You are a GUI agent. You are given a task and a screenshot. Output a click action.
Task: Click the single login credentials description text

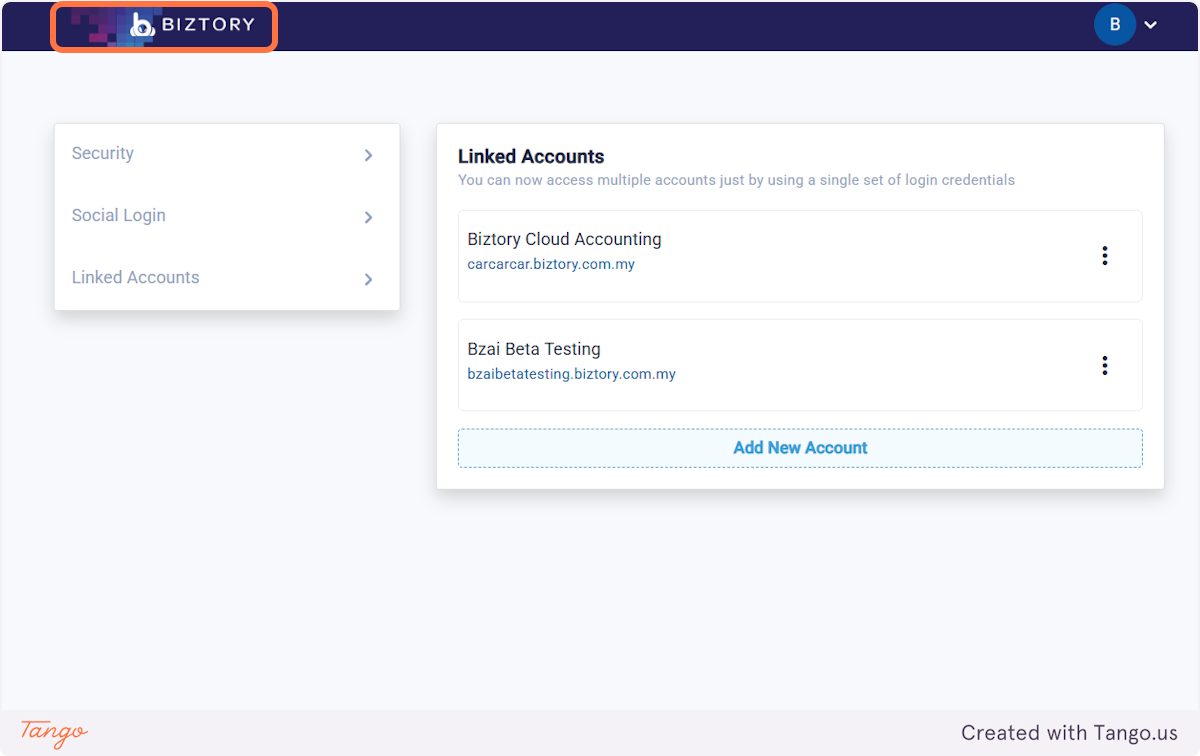point(736,181)
